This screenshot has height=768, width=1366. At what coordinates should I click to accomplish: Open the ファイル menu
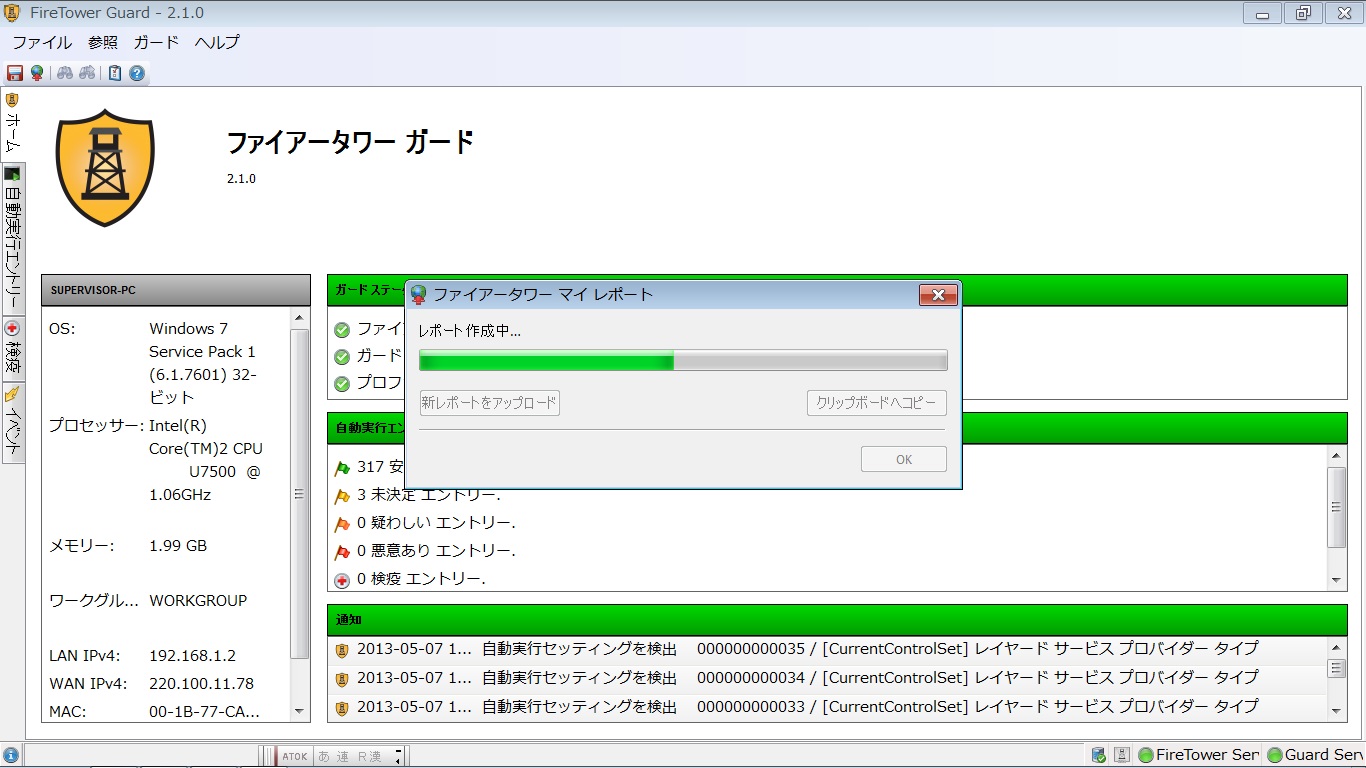42,42
